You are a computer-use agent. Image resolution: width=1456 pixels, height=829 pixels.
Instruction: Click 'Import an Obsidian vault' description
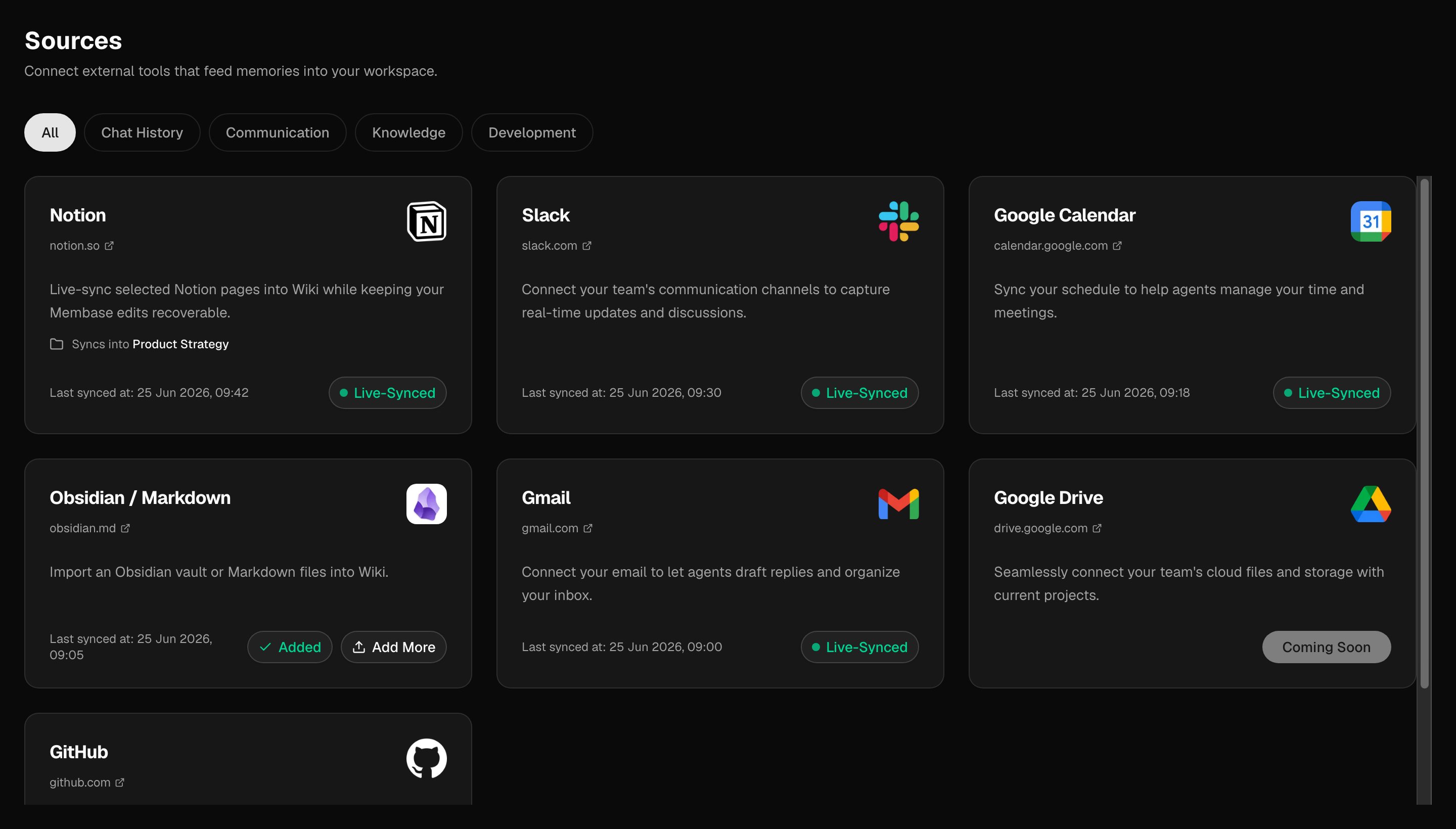[x=219, y=572]
